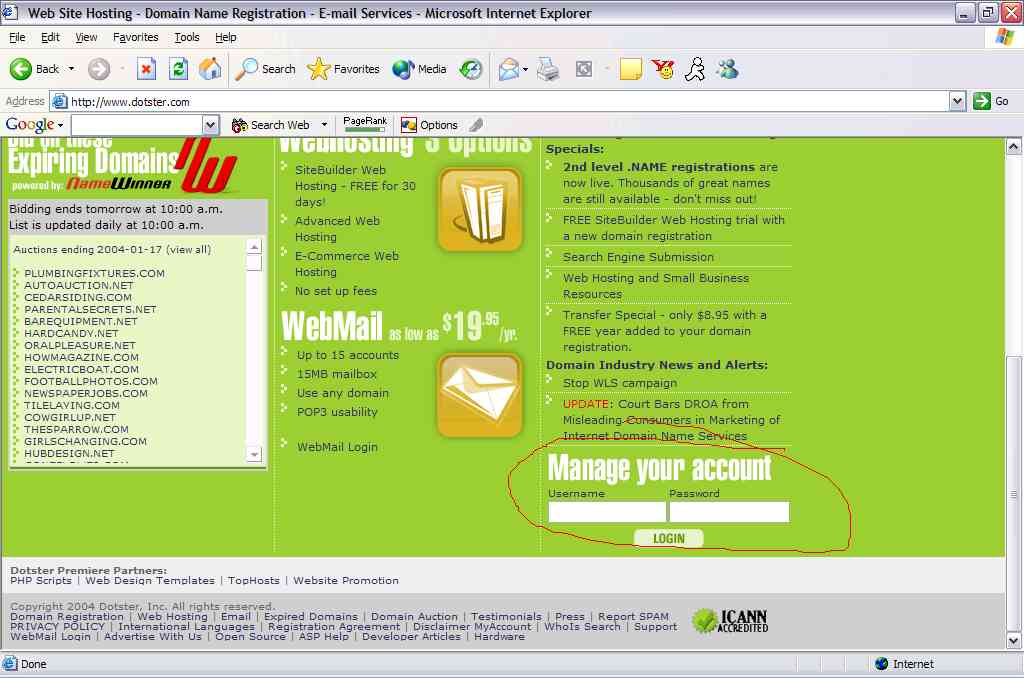Click the AIM running man icon

pyautogui.click(x=695, y=69)
